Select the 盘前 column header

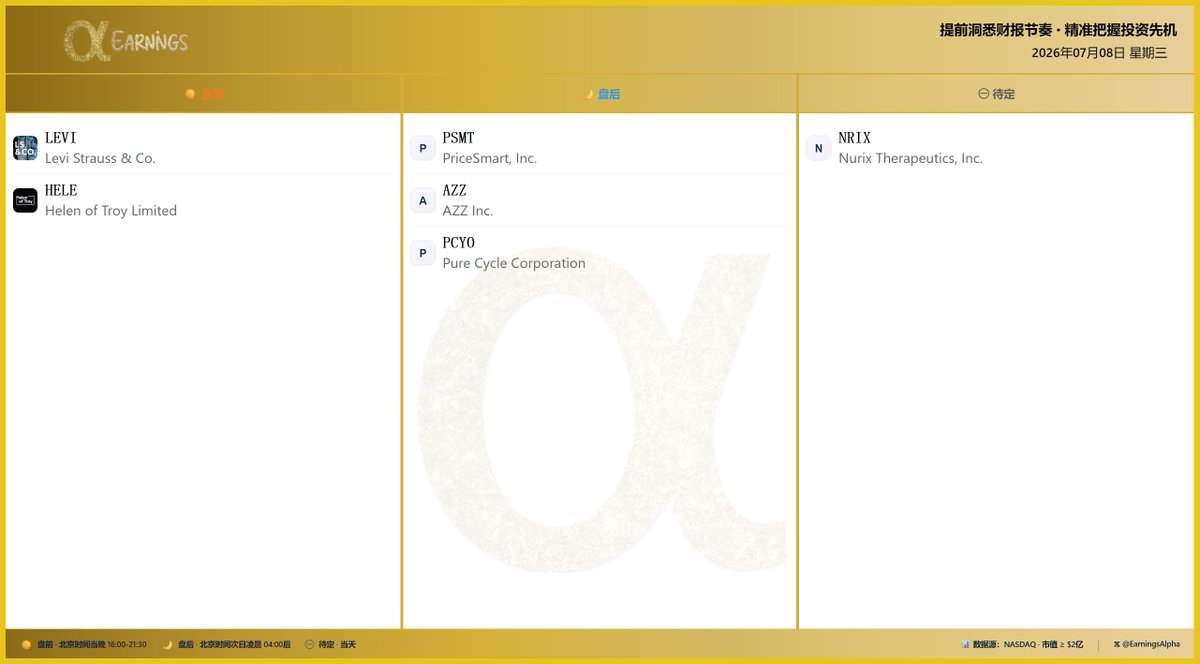click(x=204, y=94)
